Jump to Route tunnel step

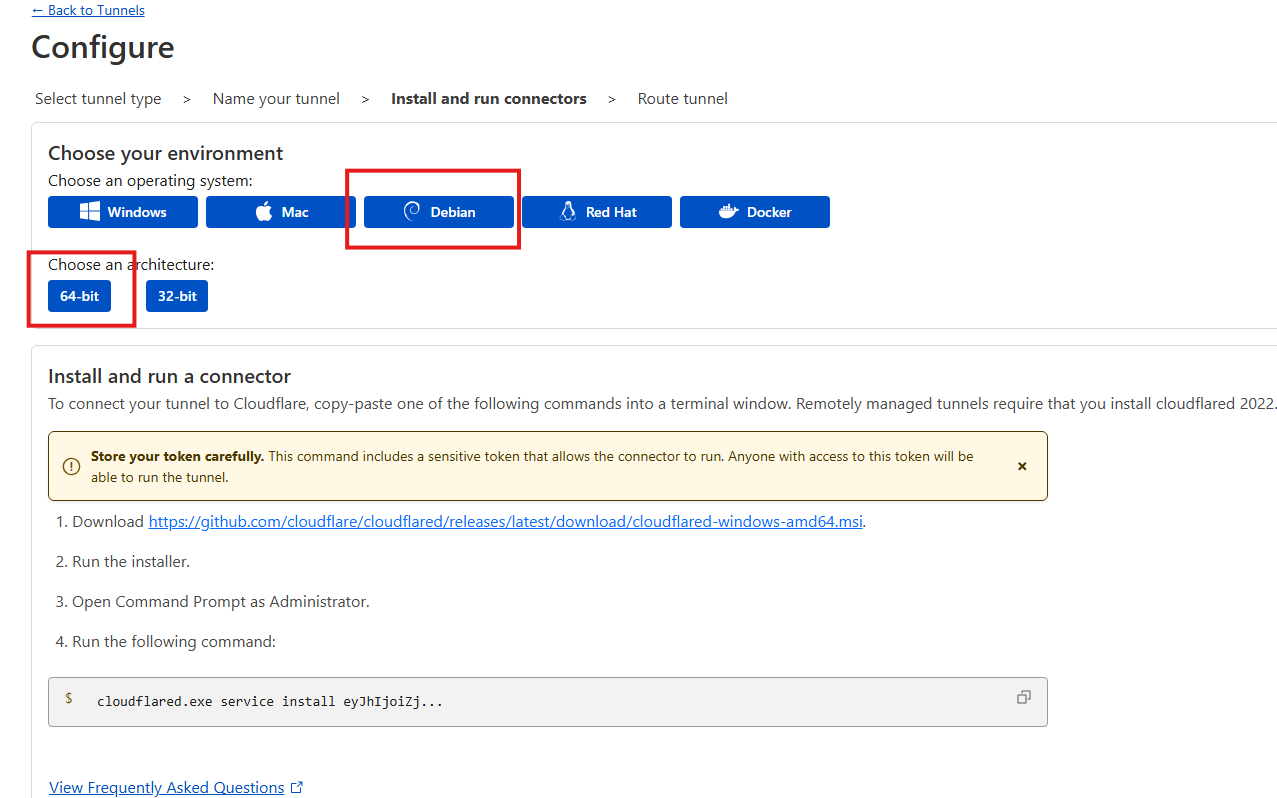(x=682, y=99)
